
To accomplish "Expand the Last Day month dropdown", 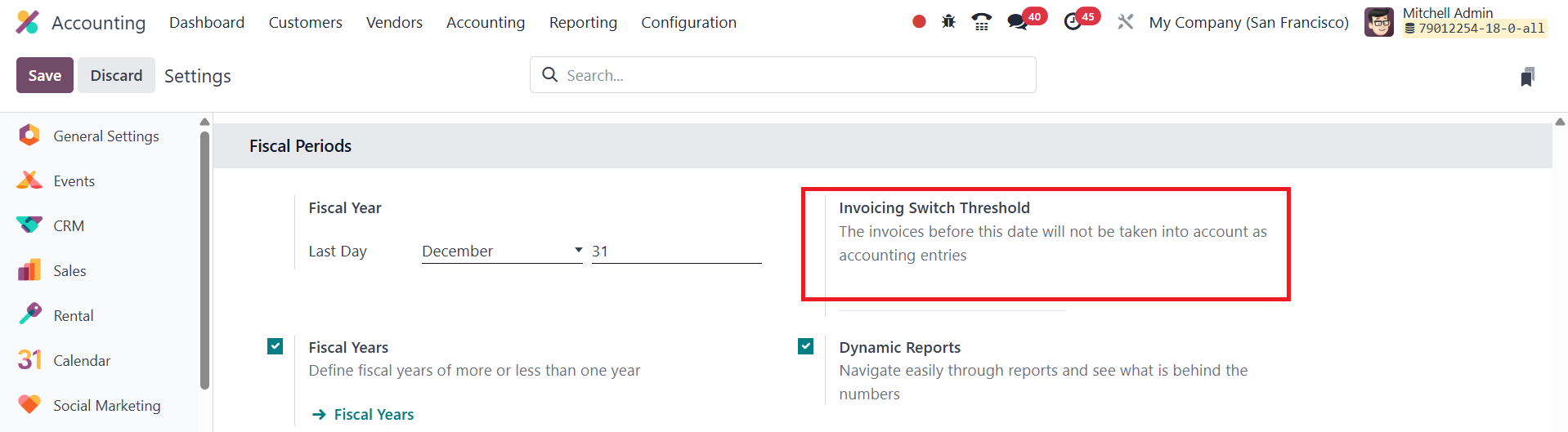I will (501, 252).
